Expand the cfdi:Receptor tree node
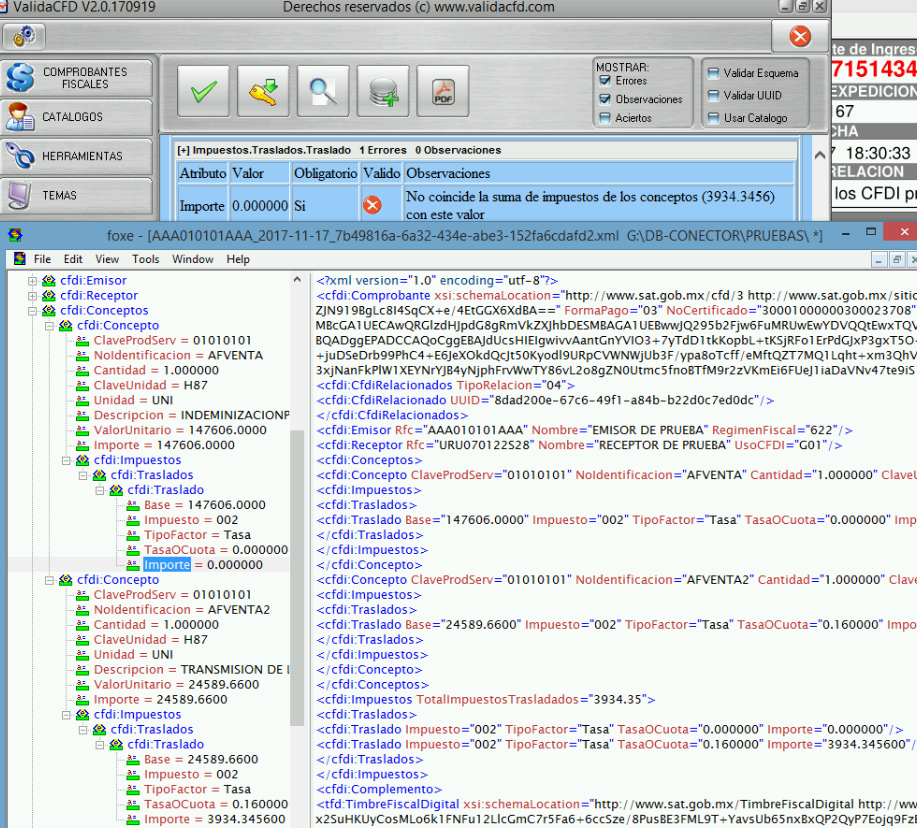This screenshot has height=828, width=917. [33, 296]
